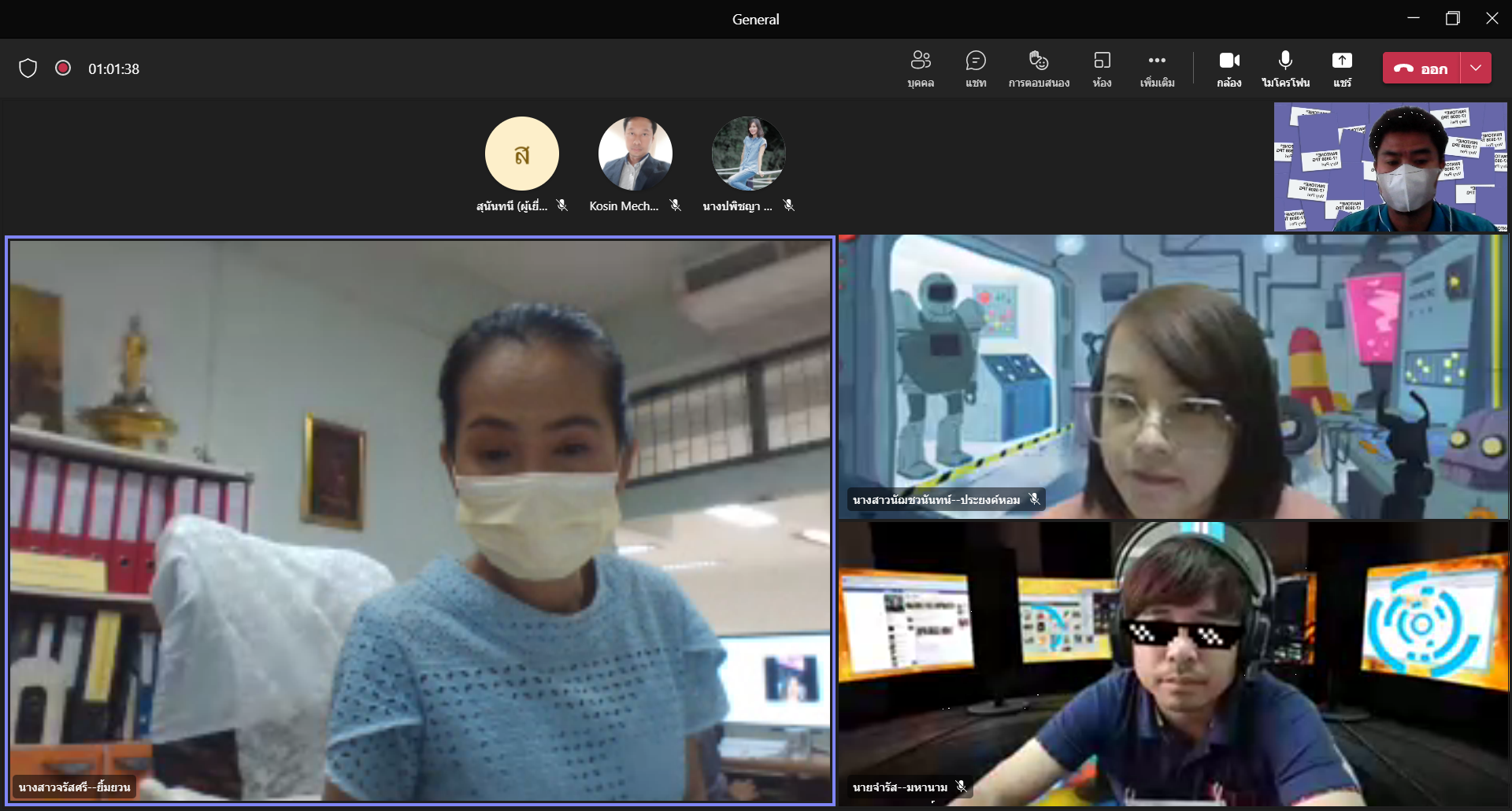1512x811 pixels.
Task: Open the chat (แชท) panel
Action: point(976,69)
